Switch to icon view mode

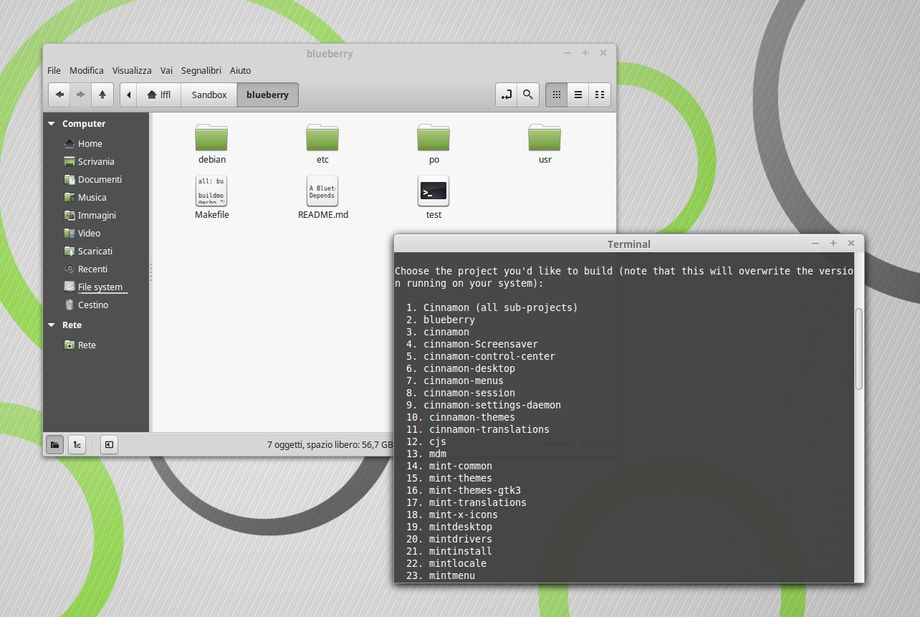coord(557,95)
